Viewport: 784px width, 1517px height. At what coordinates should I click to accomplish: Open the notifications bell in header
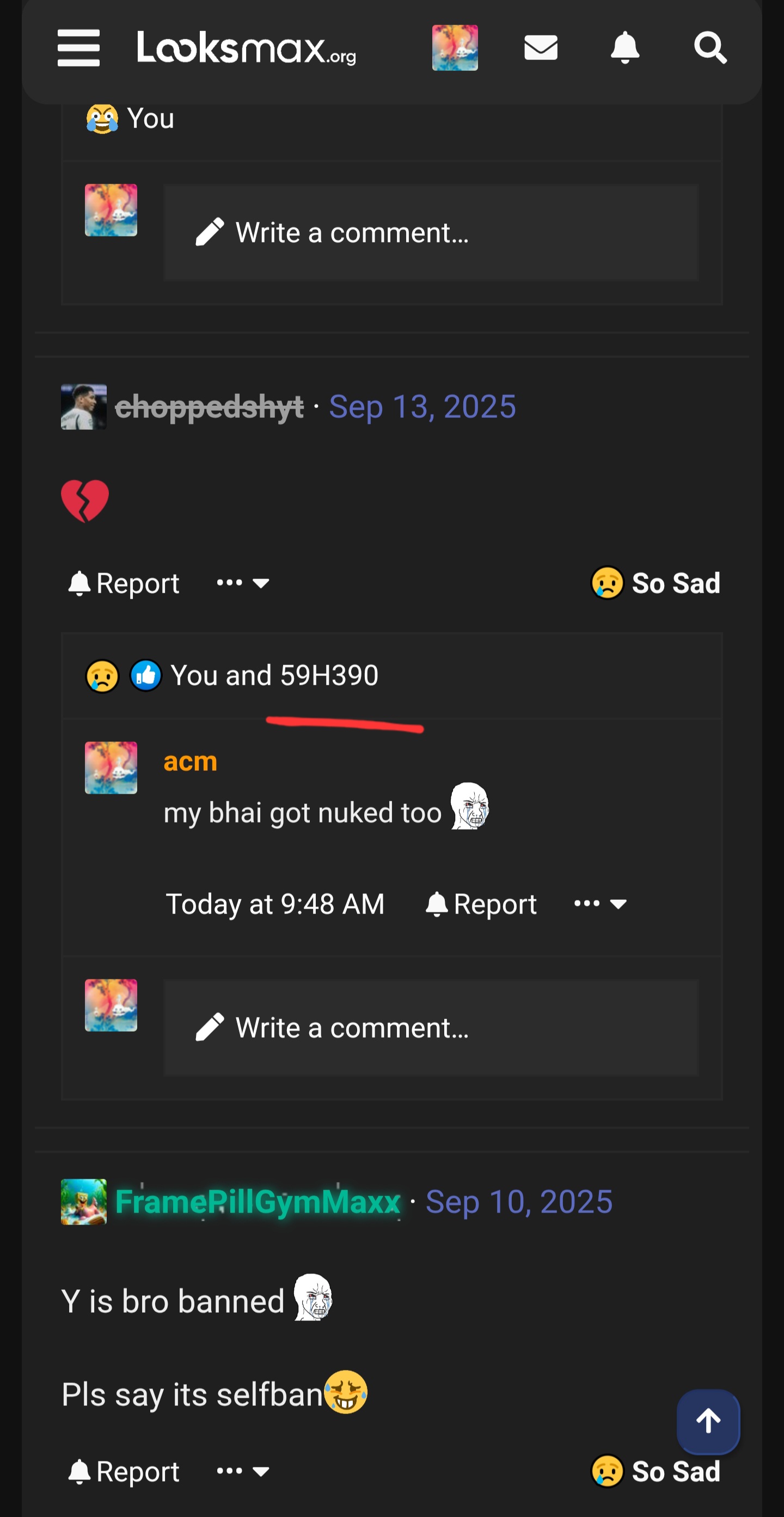[624, 48]
